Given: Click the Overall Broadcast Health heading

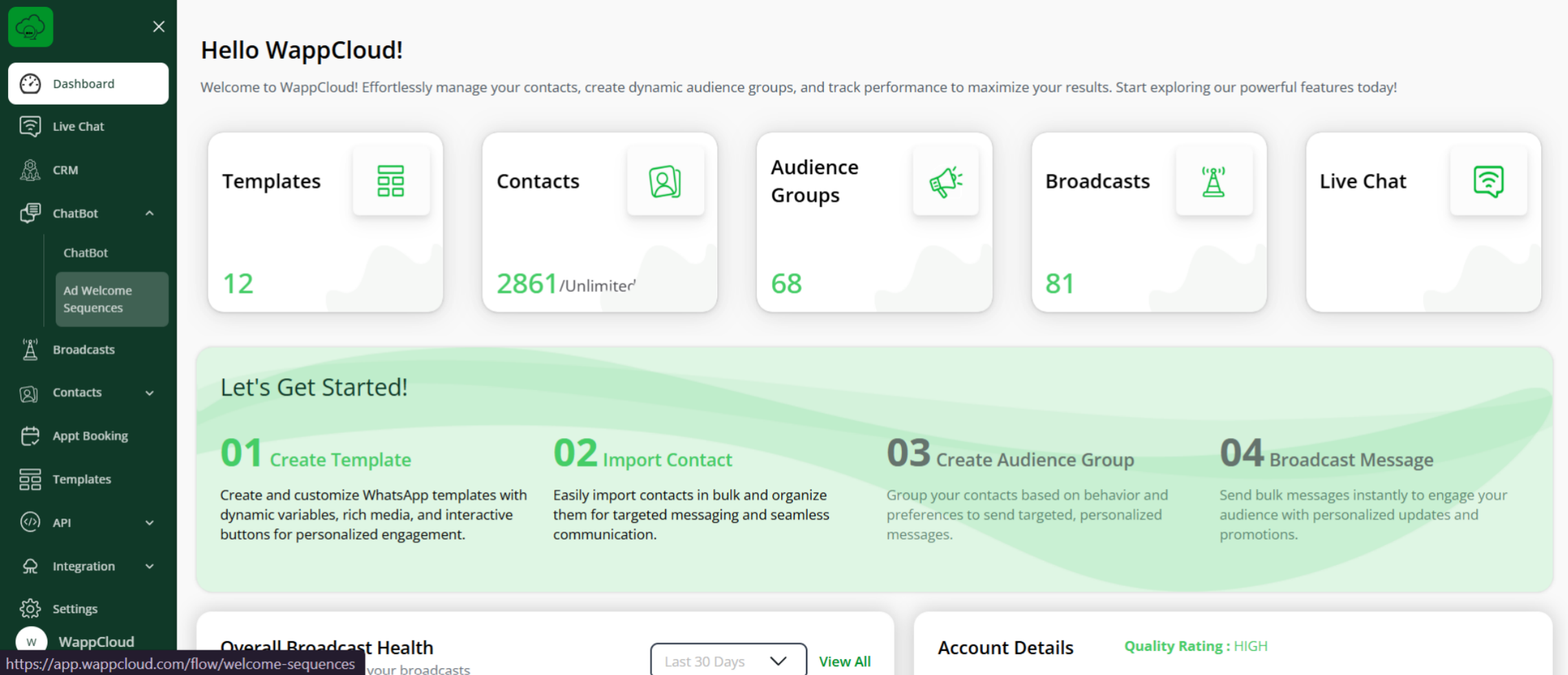Looking at the screenshot, I should [327, 647].
